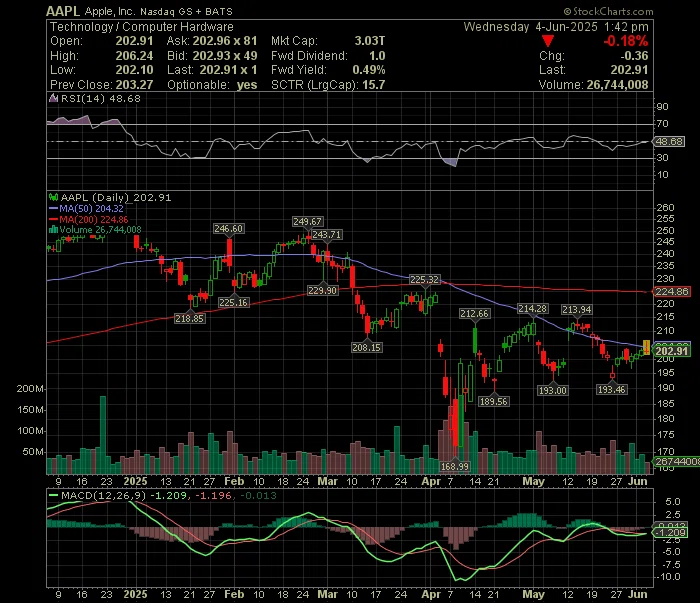This screenshot has height=603, width=700.
Task: Click the SCTR (LrgCap) 15.7 value
Action: [x=374, y=84]
